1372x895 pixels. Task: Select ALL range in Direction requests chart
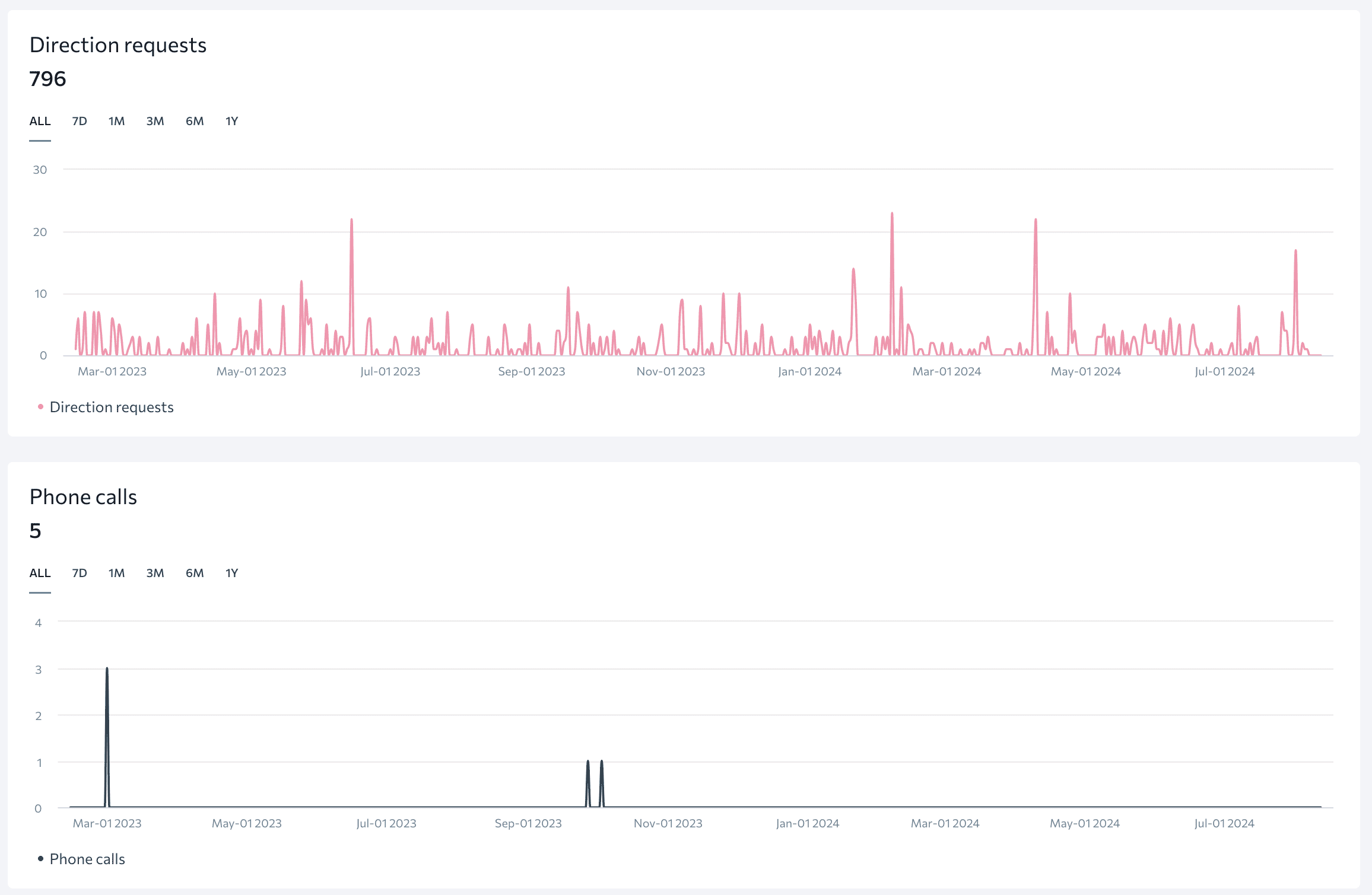point(40,121)
